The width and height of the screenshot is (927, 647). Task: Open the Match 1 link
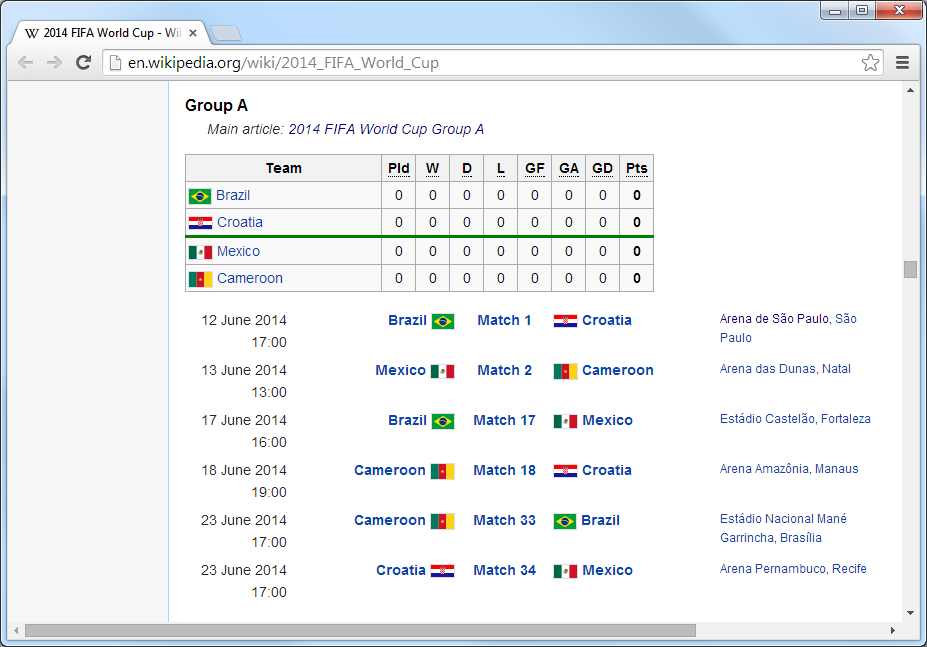point(504,321)
